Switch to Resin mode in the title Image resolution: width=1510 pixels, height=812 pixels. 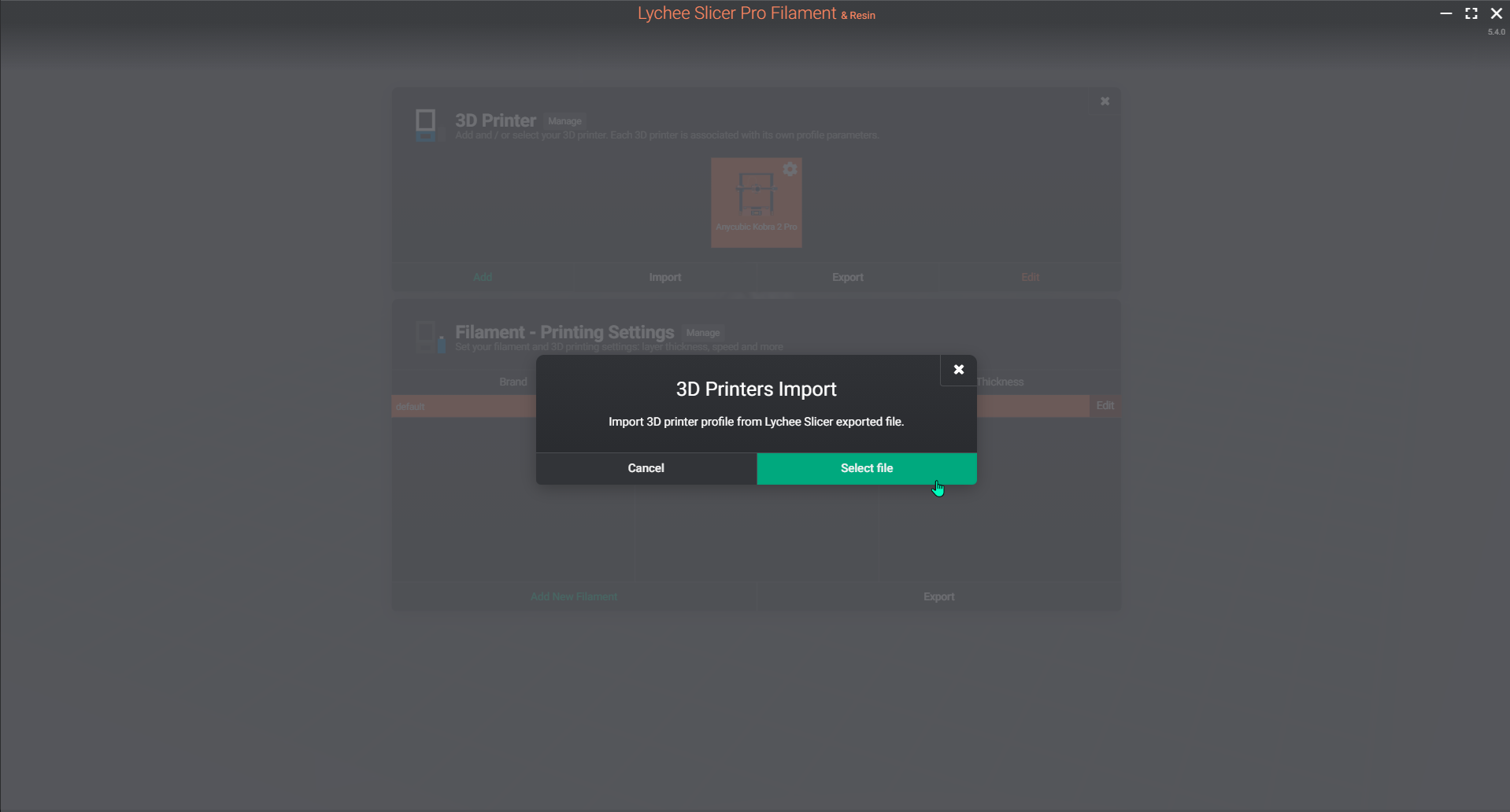pyautogui.click(x=859, y=15)
